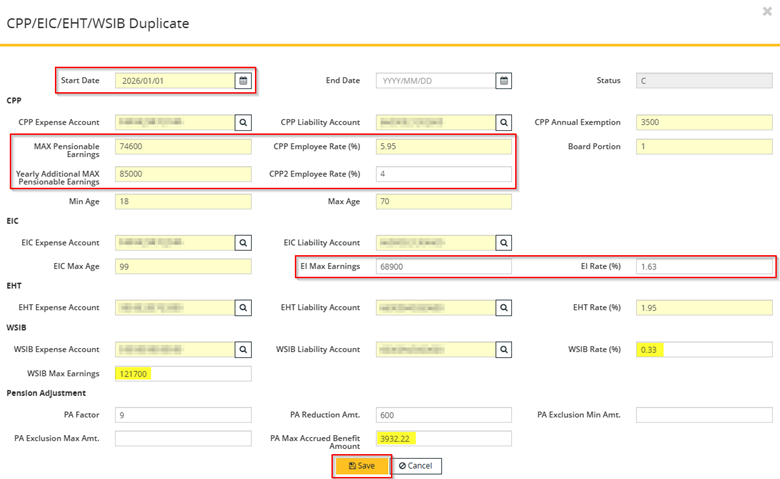The image size is (780, 479).
Task: Save the duplicated record
Action: tap(362, 466)
